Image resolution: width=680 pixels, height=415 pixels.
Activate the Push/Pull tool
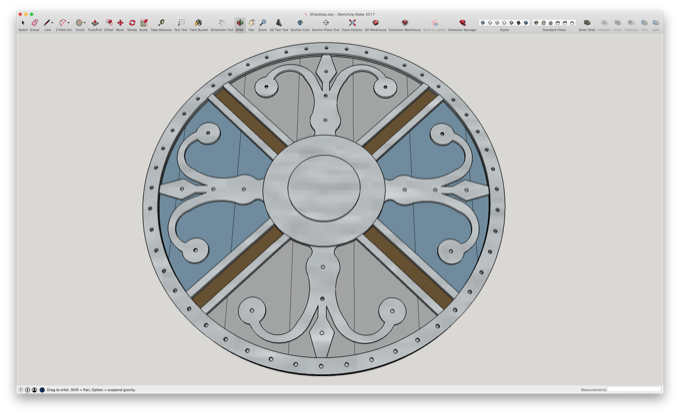point(95,23)
